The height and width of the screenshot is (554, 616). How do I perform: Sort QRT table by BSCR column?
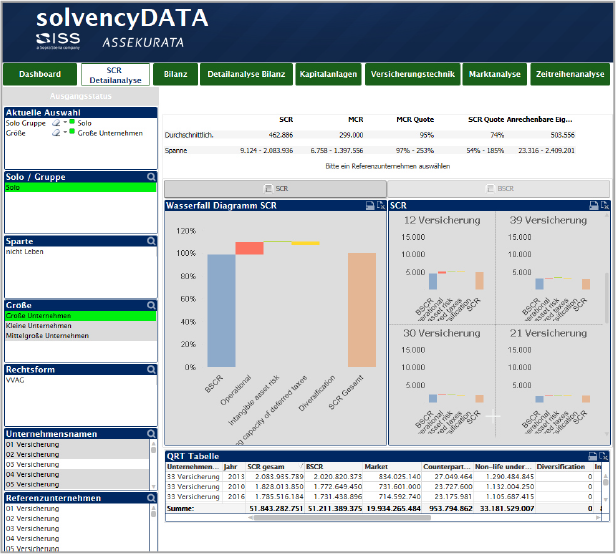click(x=334, y=466)
